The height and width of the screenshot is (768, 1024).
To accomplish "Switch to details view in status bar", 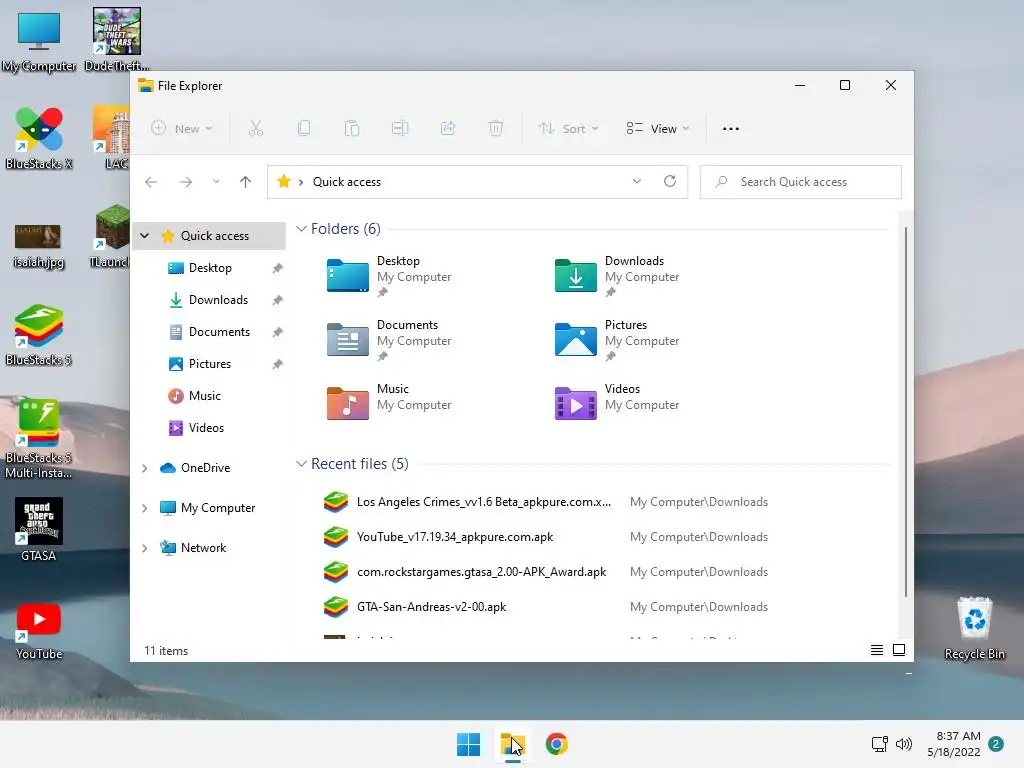I will point(877,650).
